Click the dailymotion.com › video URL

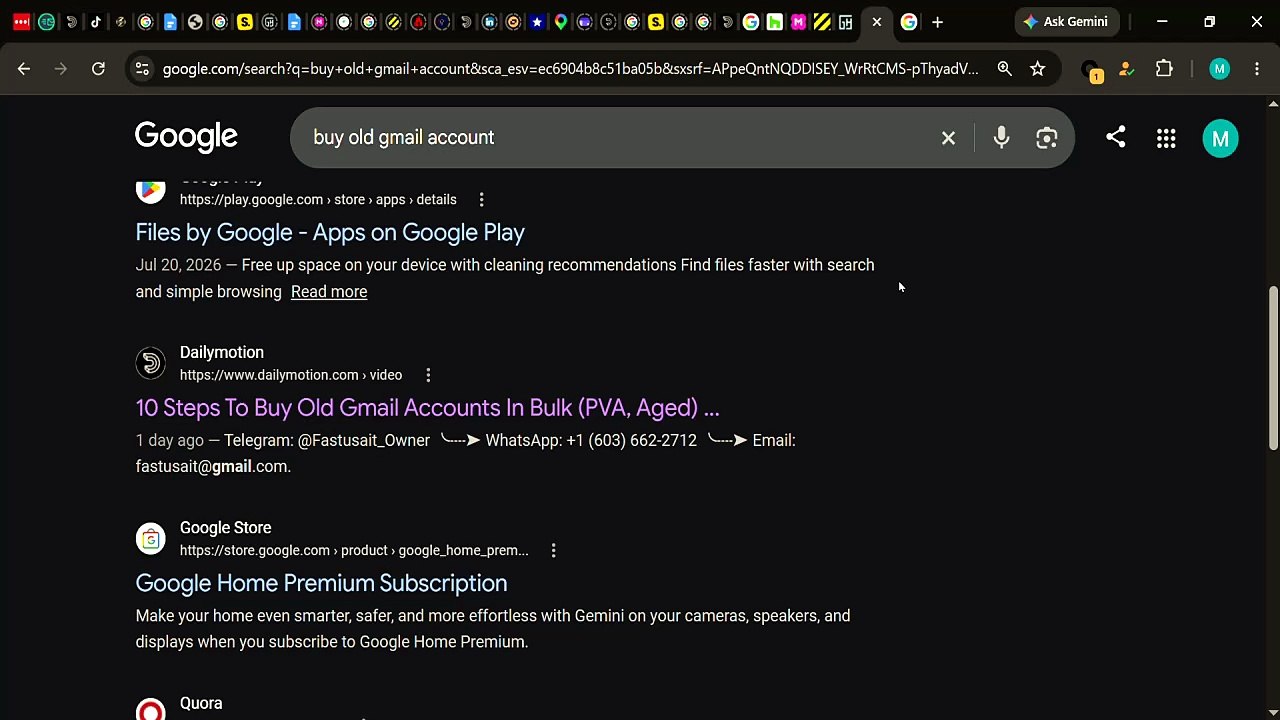pos(291,375)
